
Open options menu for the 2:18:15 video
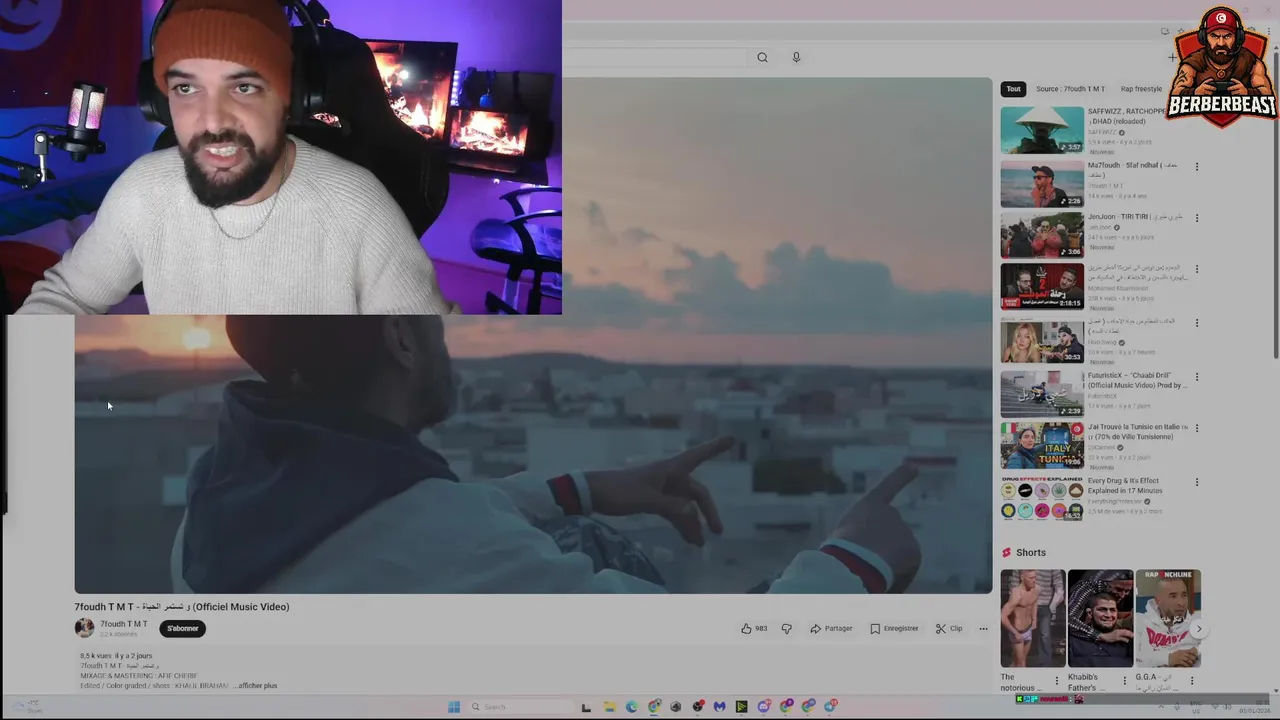(x=1196, y=269)
